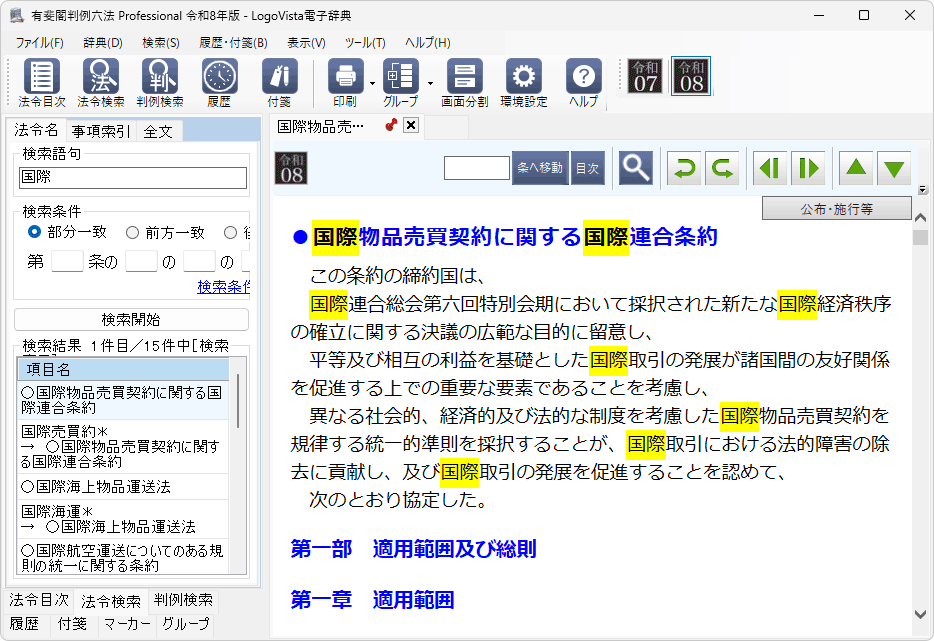Screen dimensions: 934x641
Task: Expand the 印刷 dropdown arrow
Action: [371, 83]
